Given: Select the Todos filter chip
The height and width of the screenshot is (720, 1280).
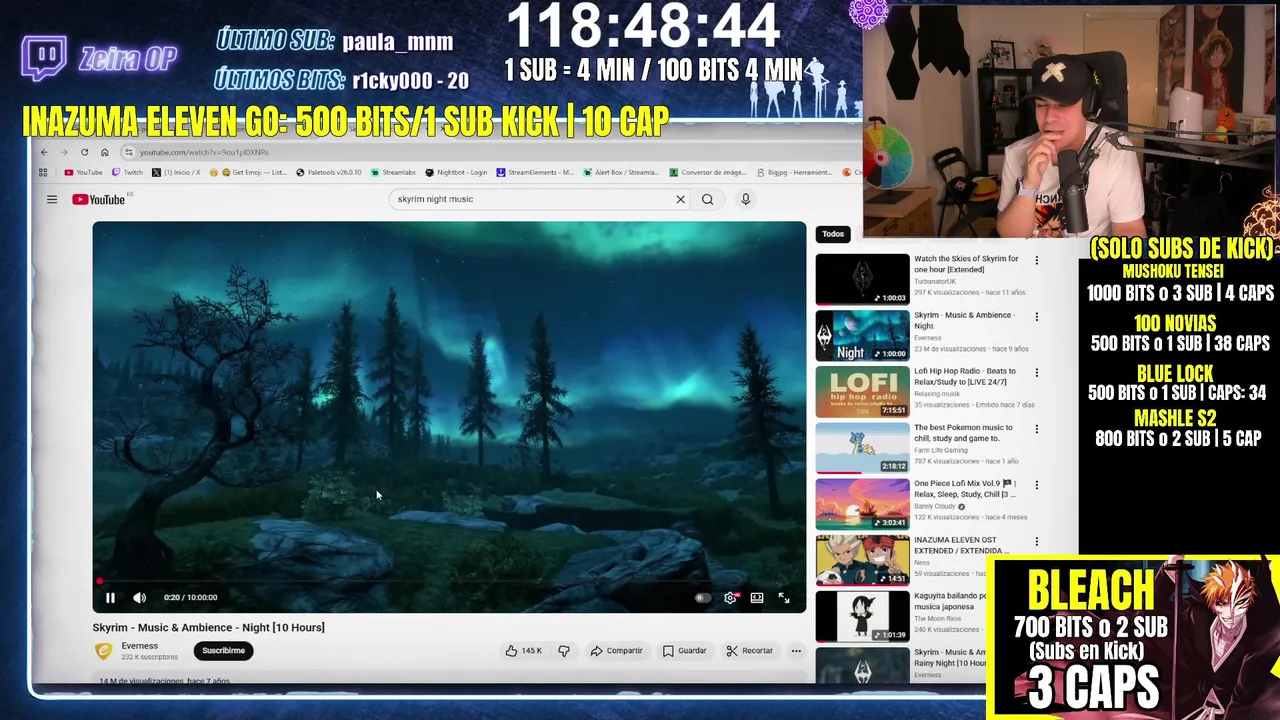Looking at the screenshot, I should 833,234.
